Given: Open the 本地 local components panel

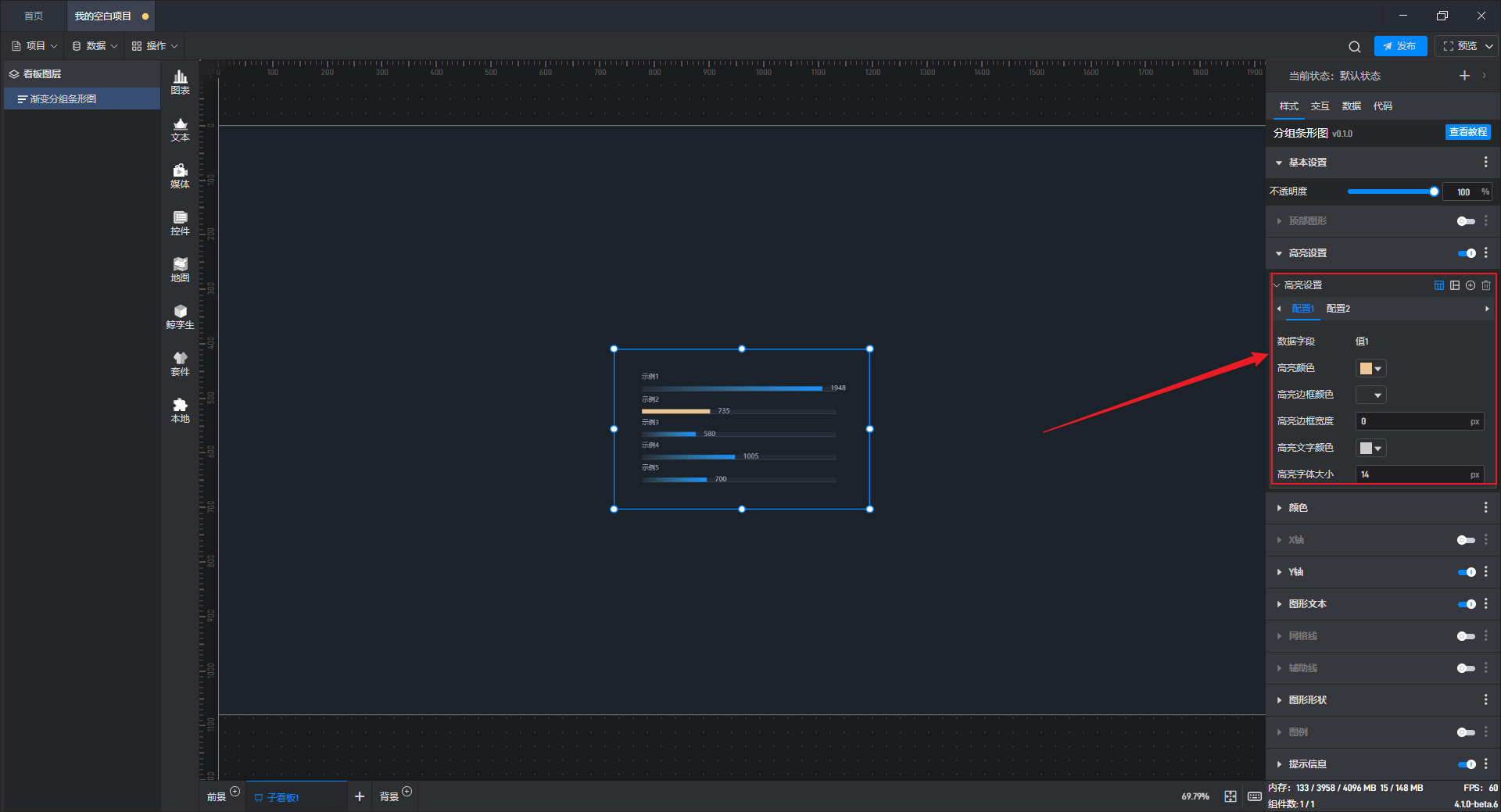Looking at the screenshot, I should pyautogui.click(x=180, y=410).
